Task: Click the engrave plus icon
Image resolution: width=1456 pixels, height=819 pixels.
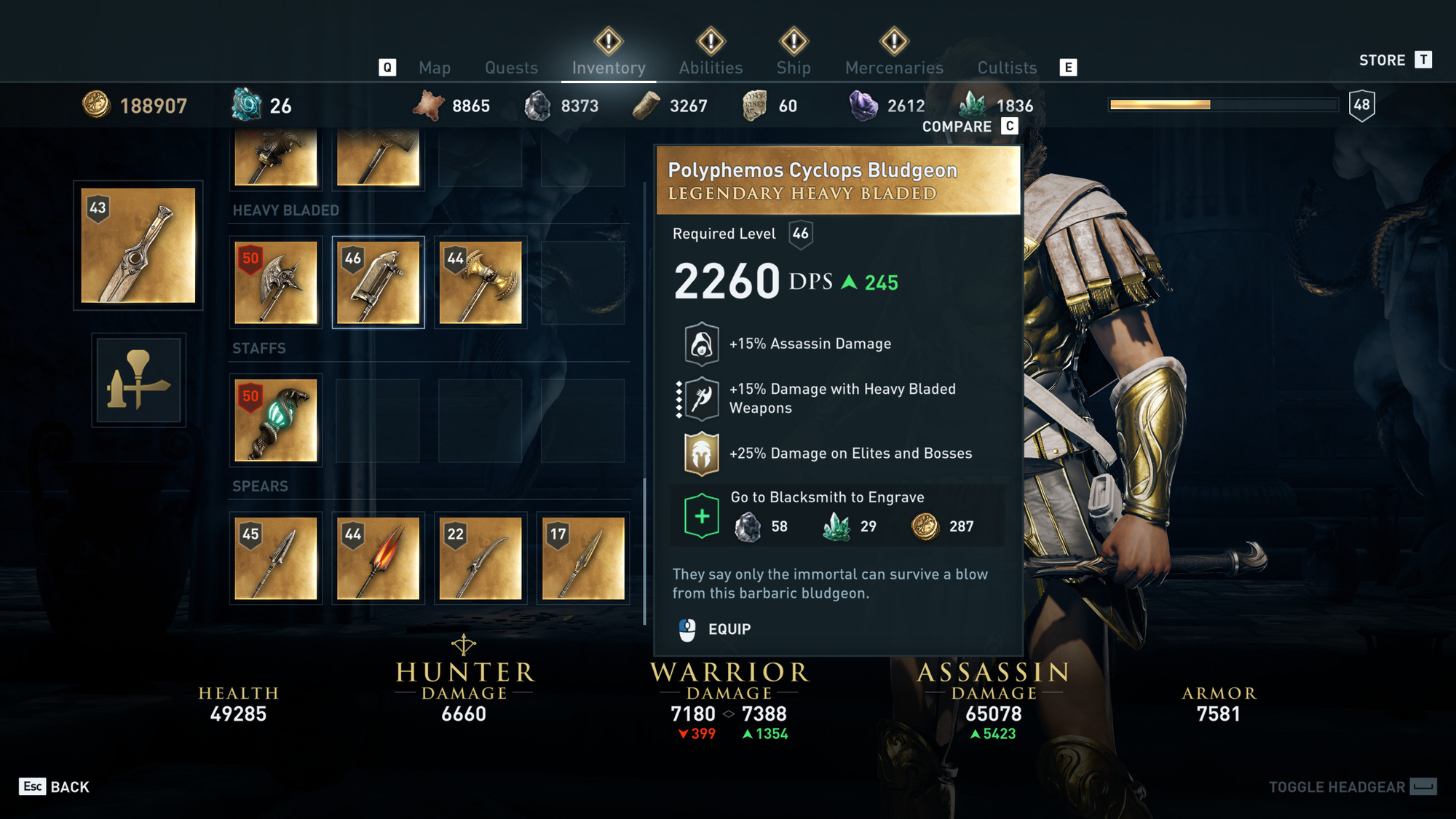Action: click(702, 516)
